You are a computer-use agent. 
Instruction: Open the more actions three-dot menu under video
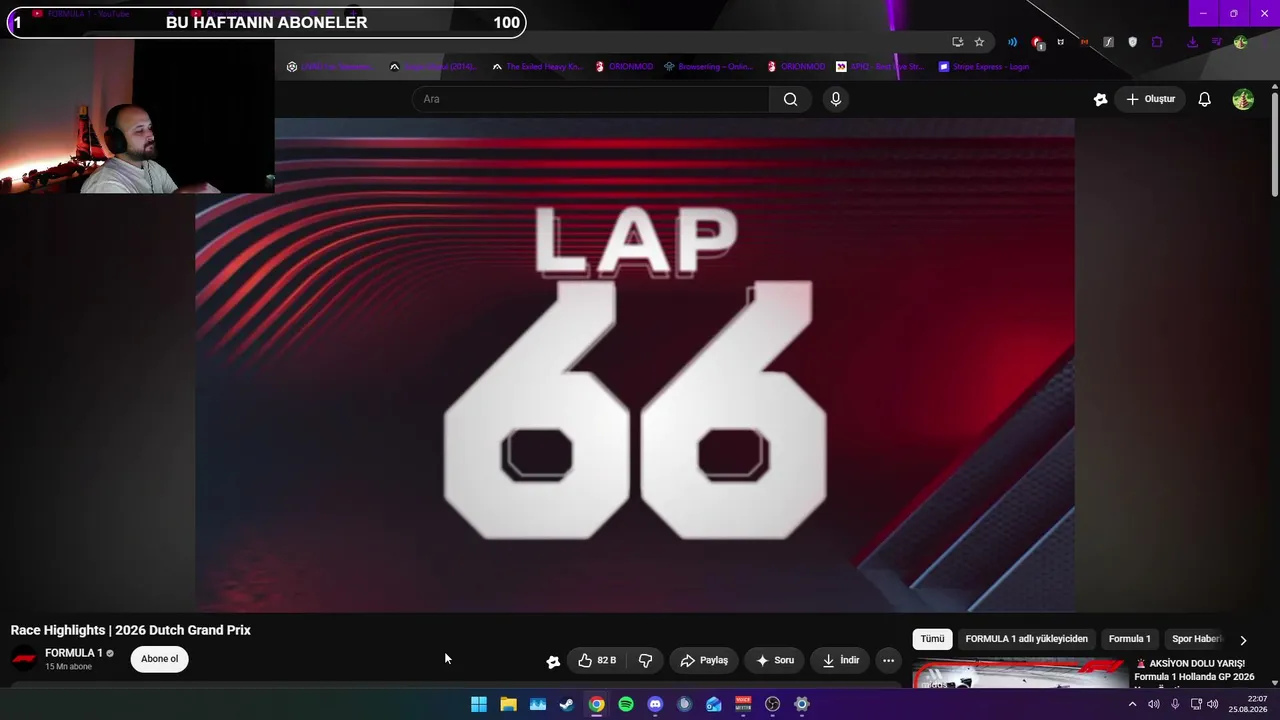pos(888,660)
